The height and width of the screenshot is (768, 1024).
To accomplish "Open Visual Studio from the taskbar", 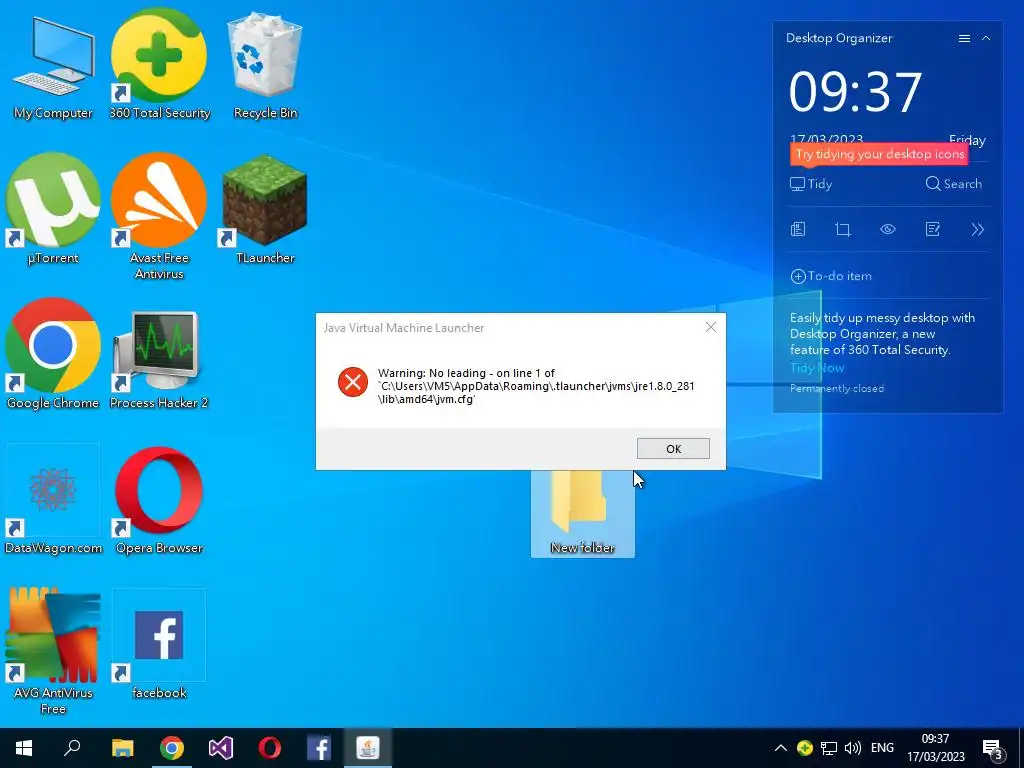I will coord(221,748).
